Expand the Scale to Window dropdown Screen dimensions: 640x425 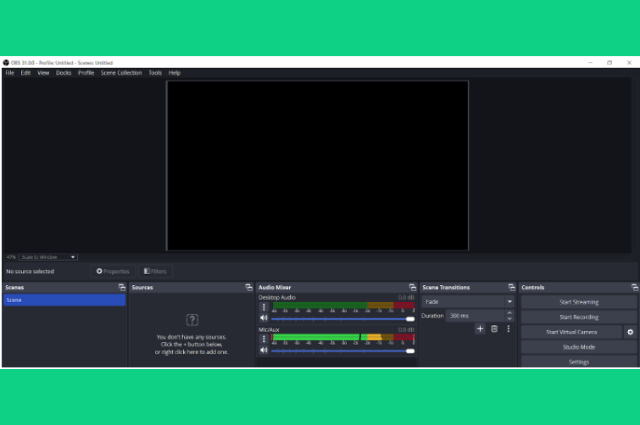tap(48, 257)
